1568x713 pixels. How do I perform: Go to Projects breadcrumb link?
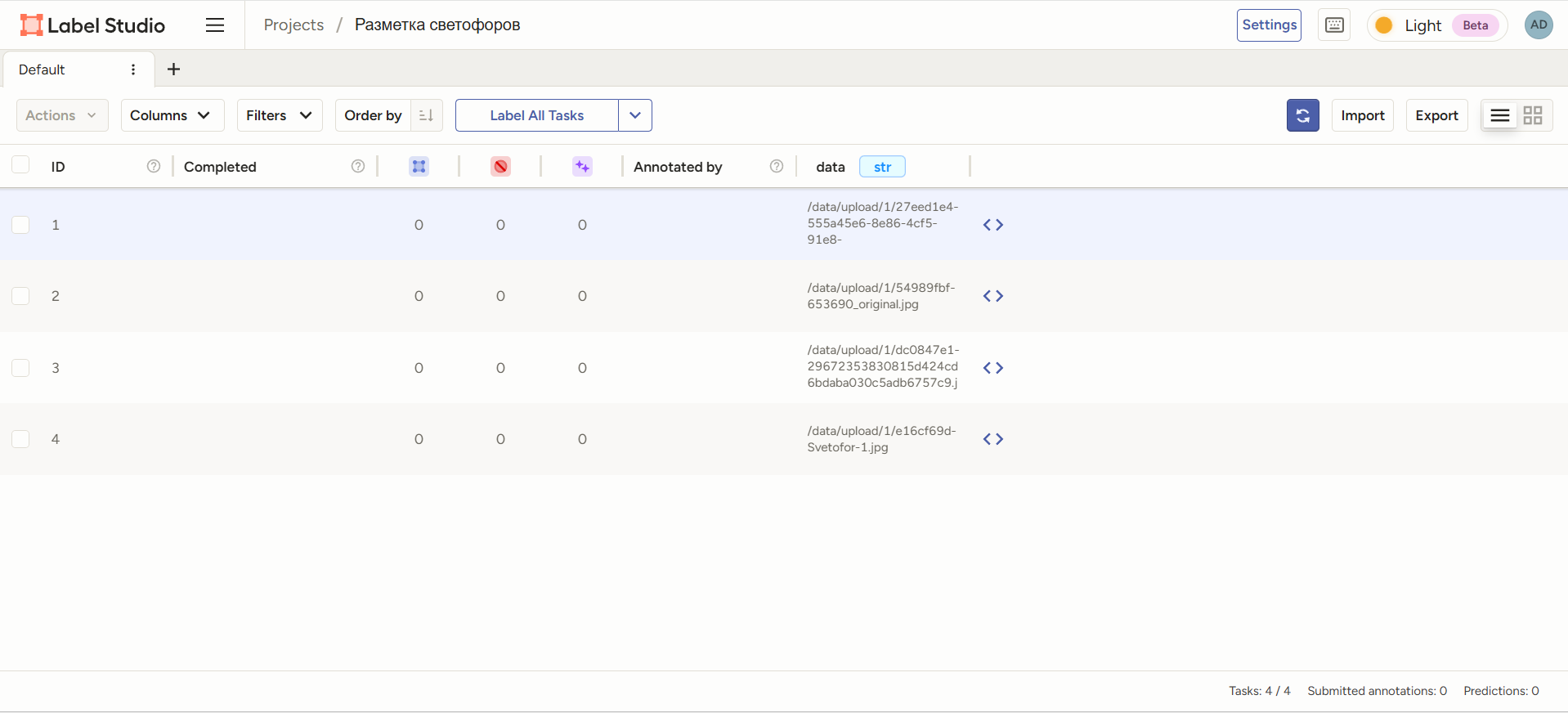coord(293,25)
